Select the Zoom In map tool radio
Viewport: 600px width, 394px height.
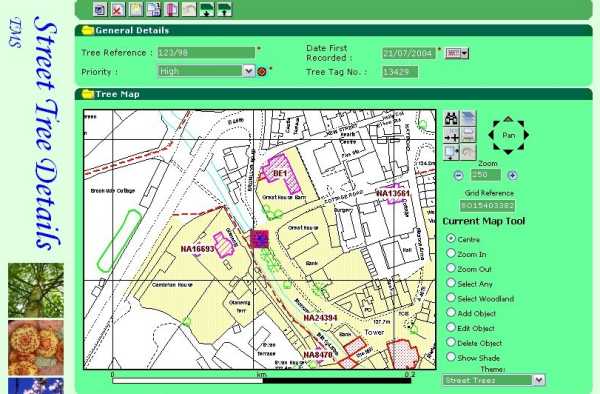(451, 253)
